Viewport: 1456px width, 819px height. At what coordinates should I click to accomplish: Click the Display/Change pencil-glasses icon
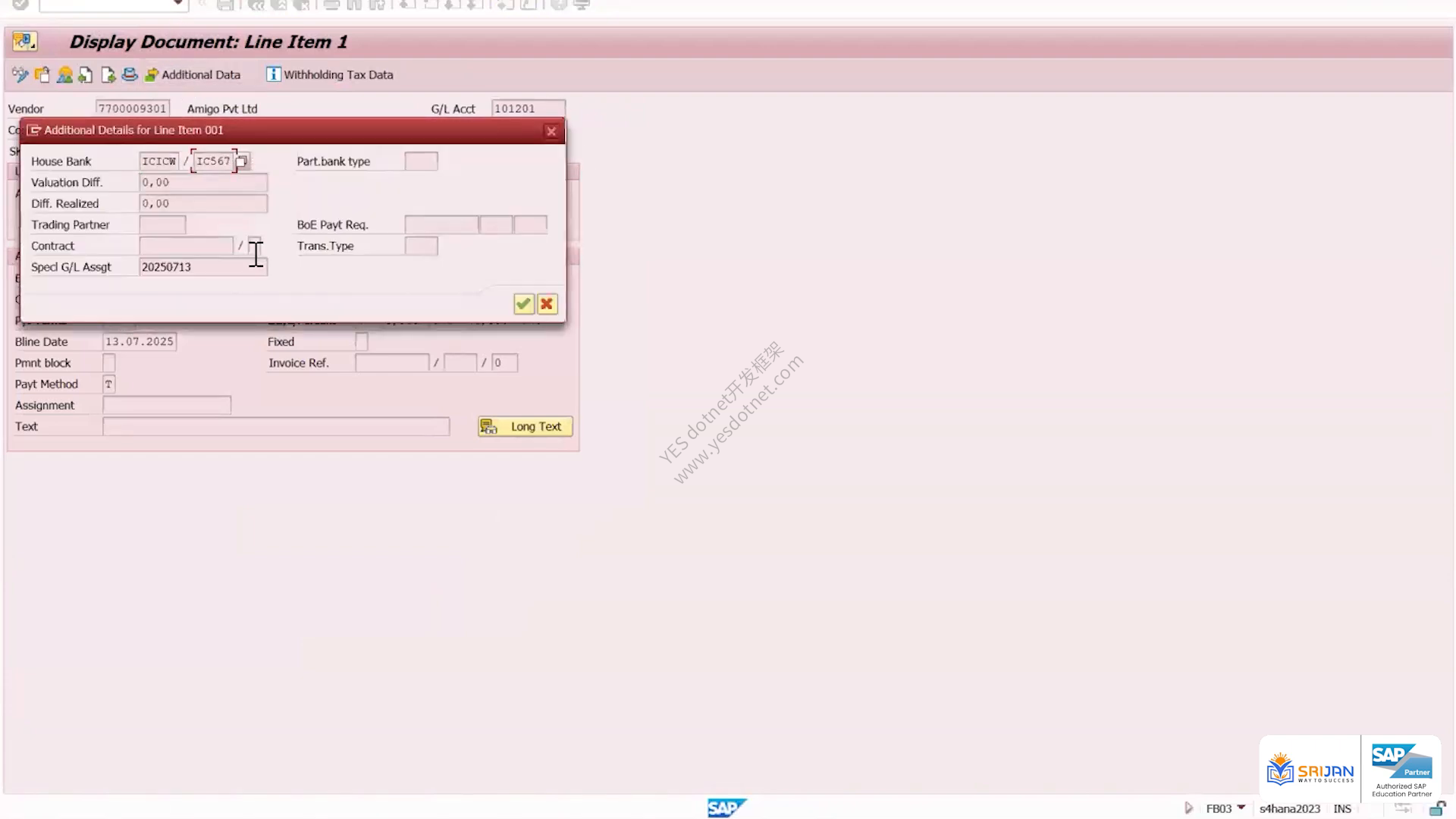20,74
